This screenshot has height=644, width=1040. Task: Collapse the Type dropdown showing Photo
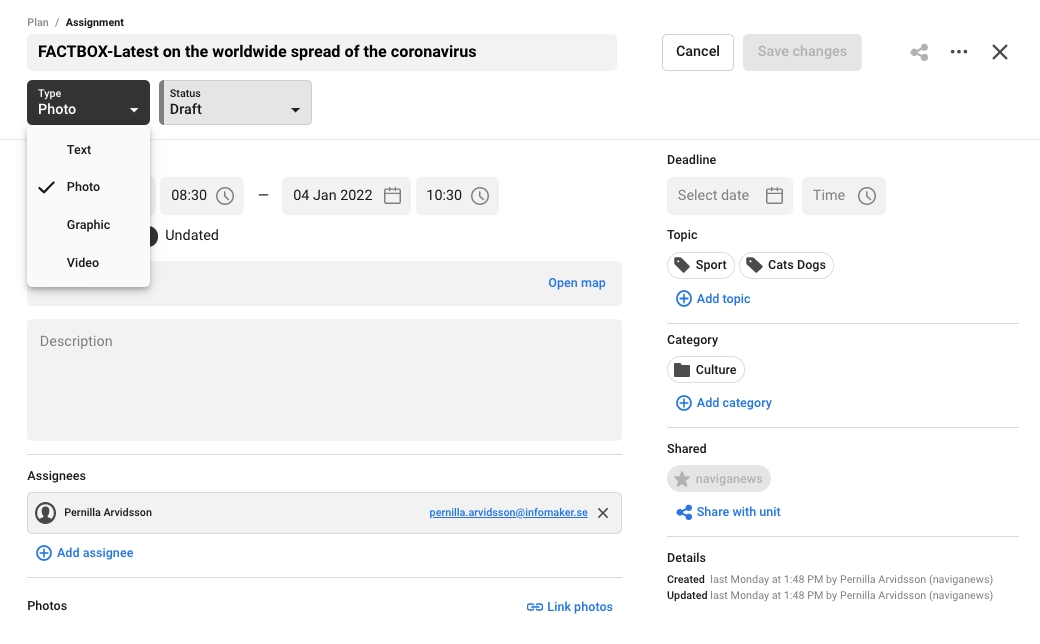89,102
